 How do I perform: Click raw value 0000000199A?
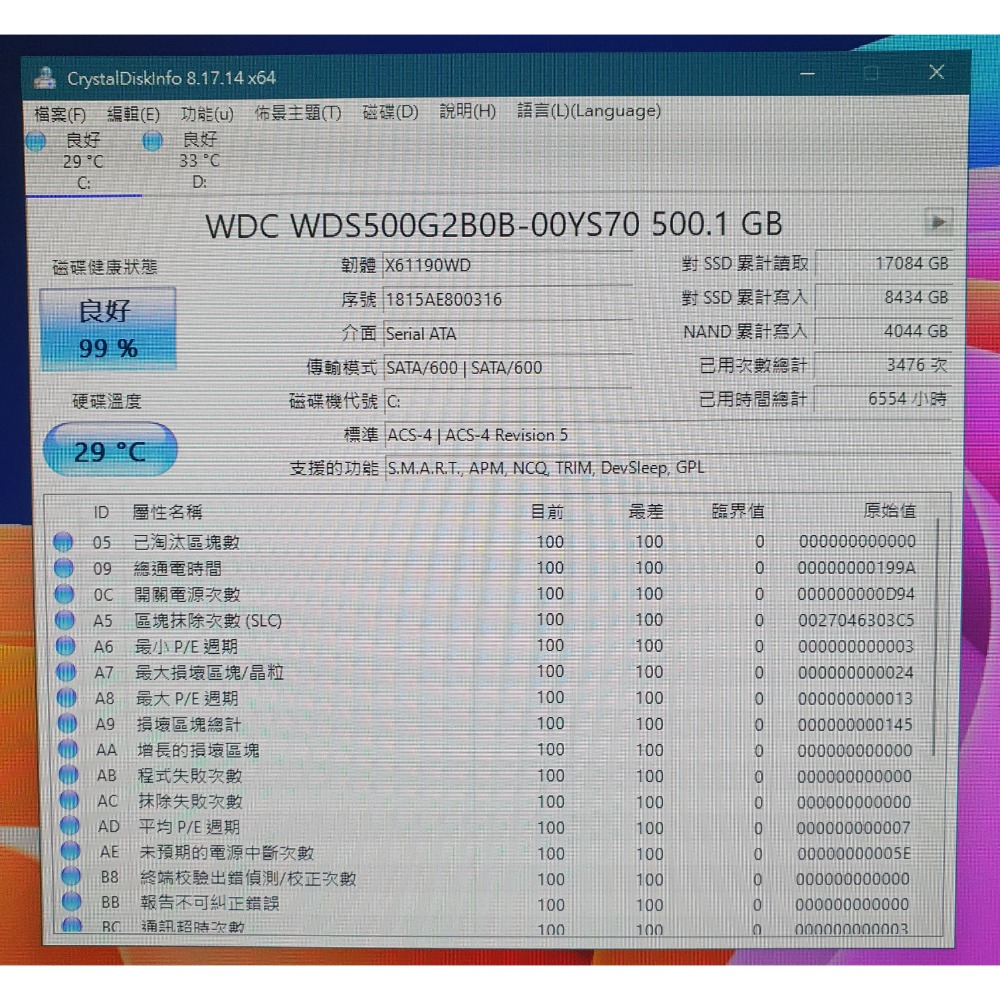coord(857,568)
